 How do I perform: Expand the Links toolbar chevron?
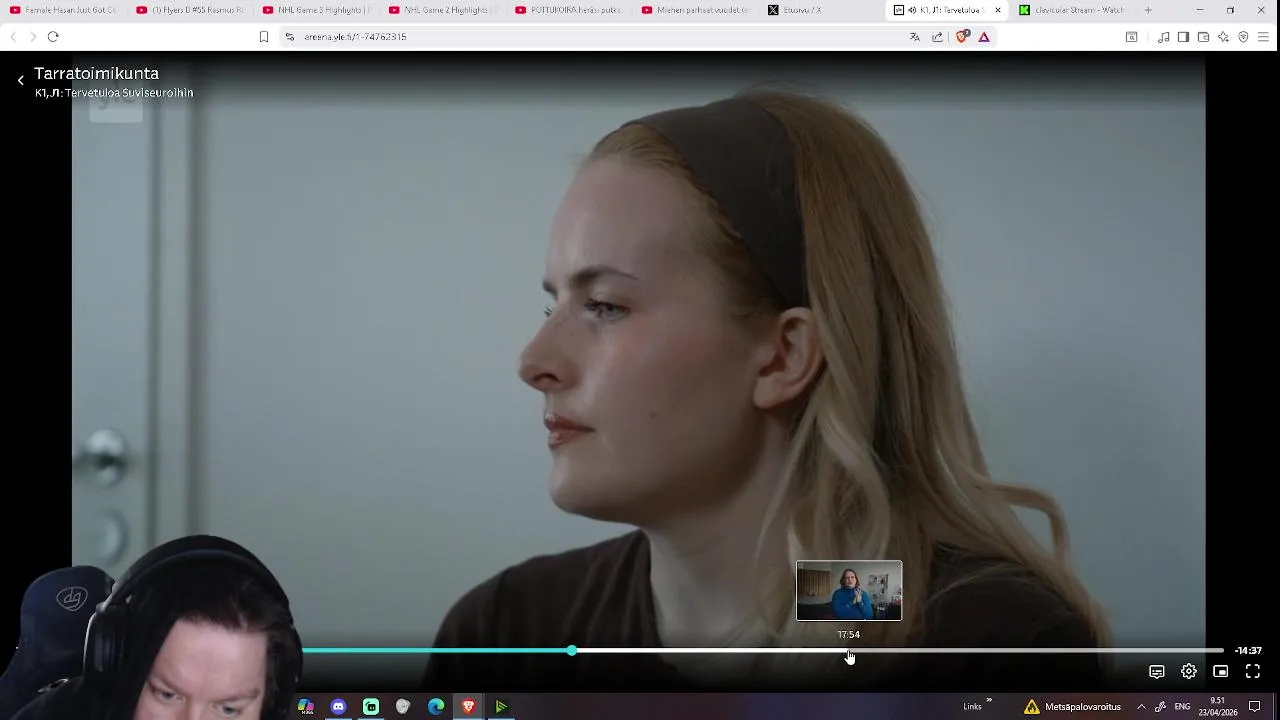tap(989, 700)
